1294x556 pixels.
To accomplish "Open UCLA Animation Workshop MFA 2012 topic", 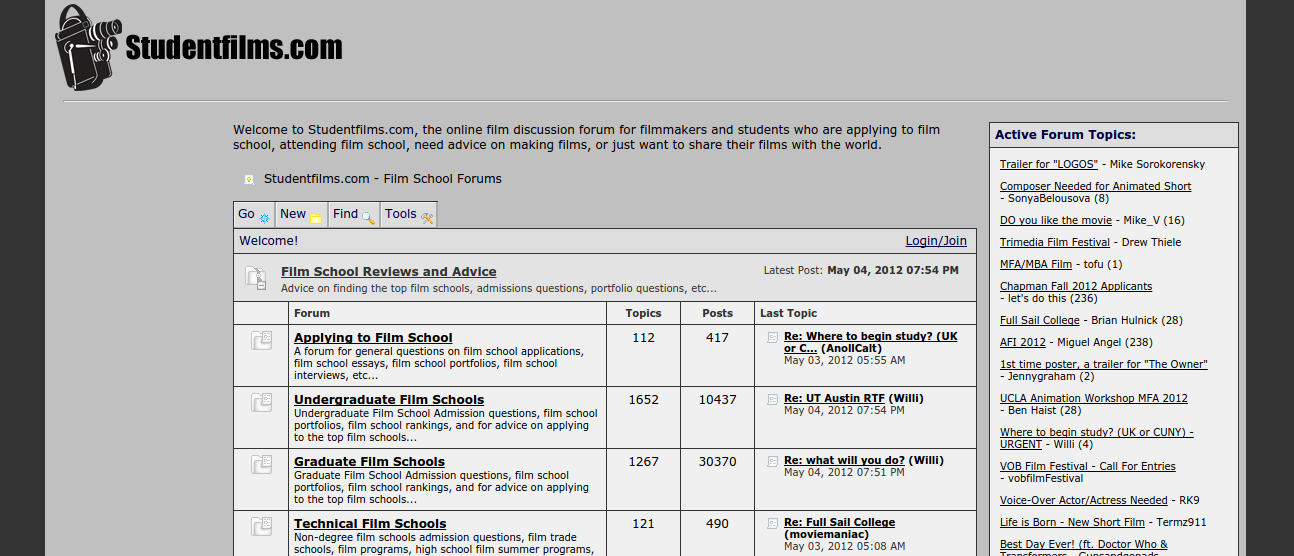I will coord(1094,398).
